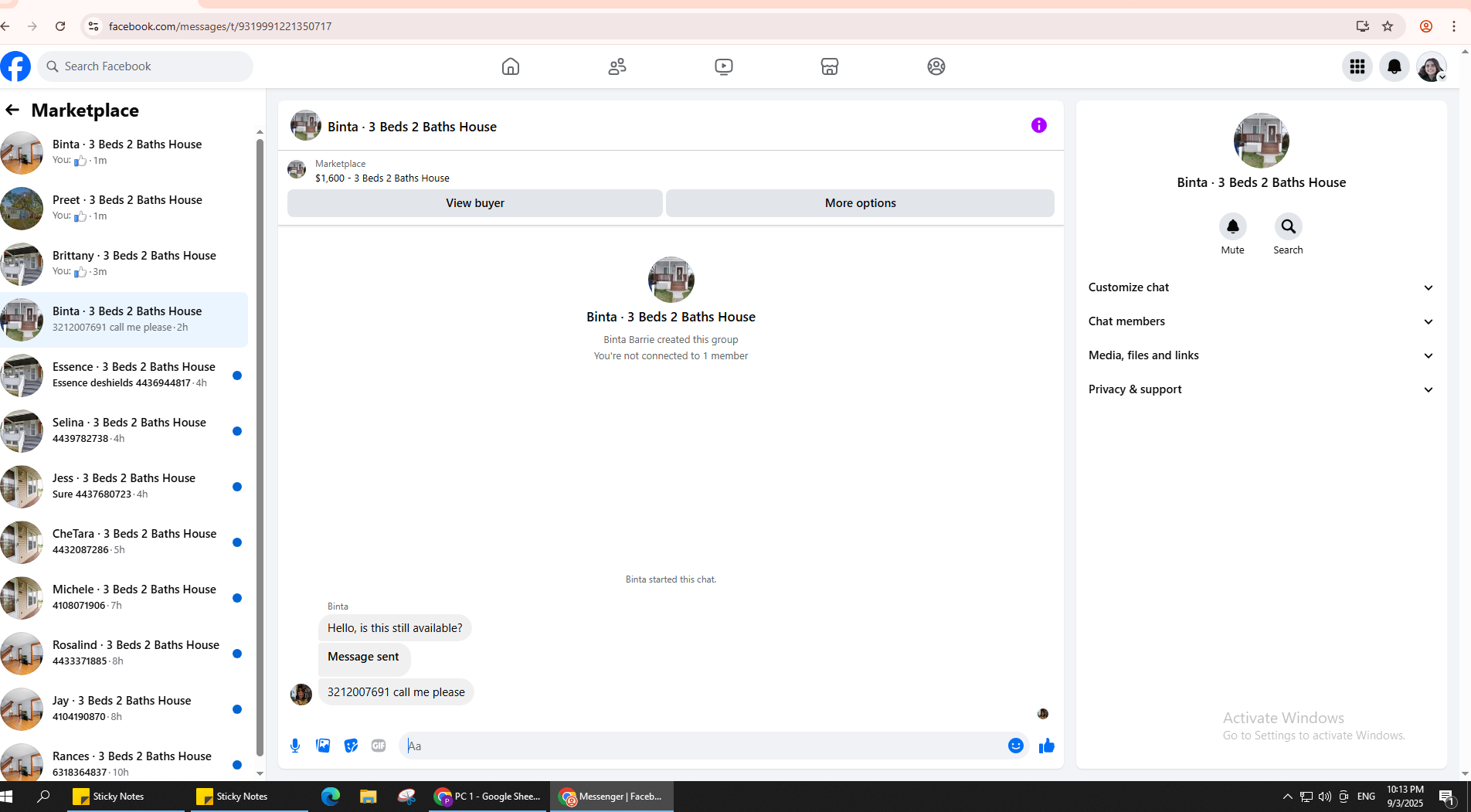View site information icon in address bar
Image resolution: width=1471 pixels, height=812 pixels.
click(93, 26)
